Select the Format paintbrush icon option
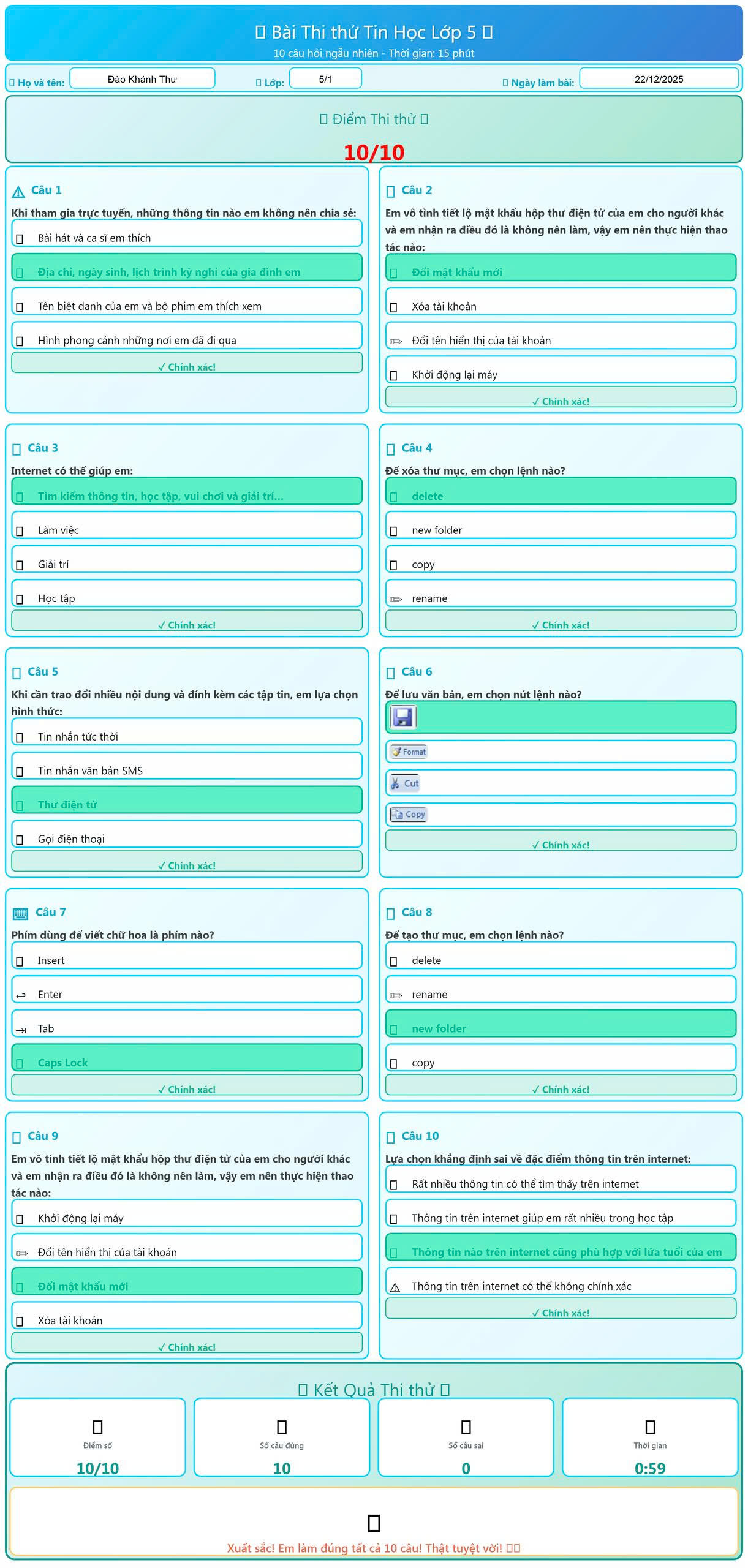748x1568 pixels. [x=409, y=752]
